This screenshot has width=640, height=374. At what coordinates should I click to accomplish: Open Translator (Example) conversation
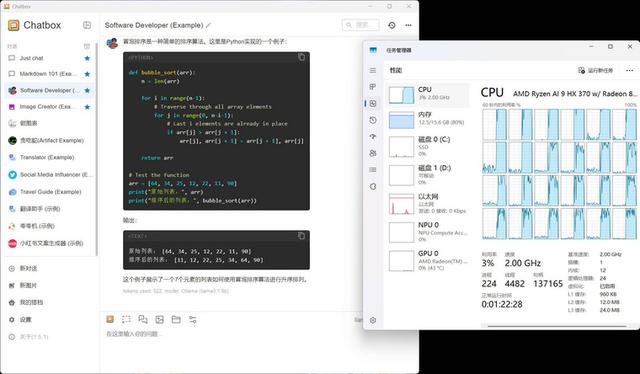click(x=47, y=157)
